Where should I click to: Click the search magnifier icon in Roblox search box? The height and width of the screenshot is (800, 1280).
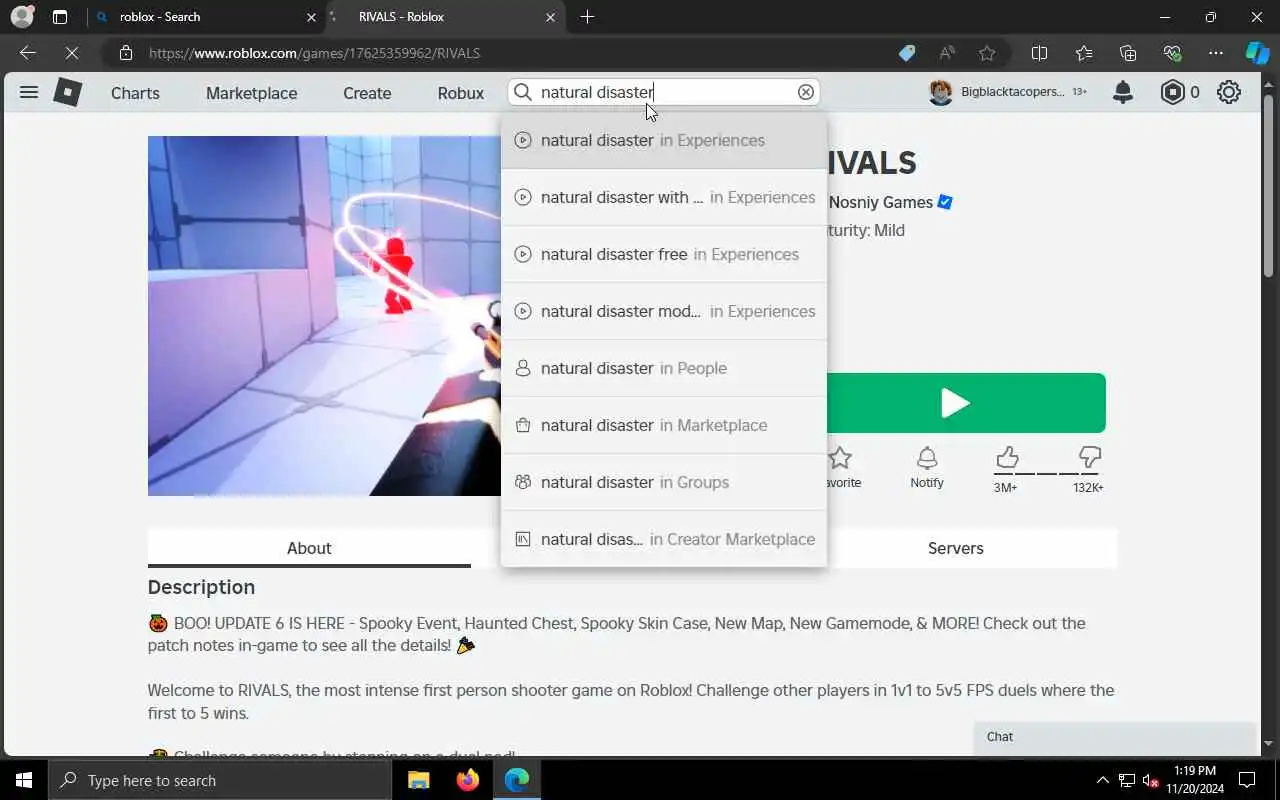pyautogui.click(x=522, y=92)
